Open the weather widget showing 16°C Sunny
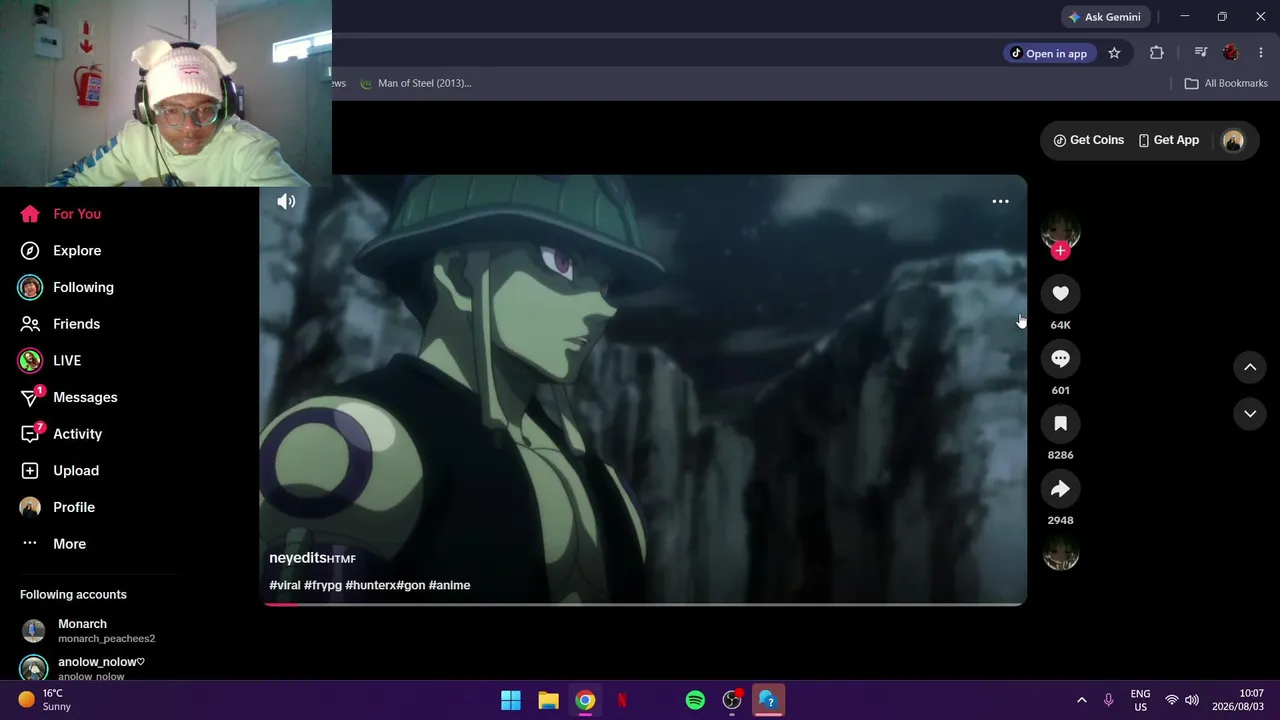The width and height of the screenshot is (1280, 720). [44, 700]
